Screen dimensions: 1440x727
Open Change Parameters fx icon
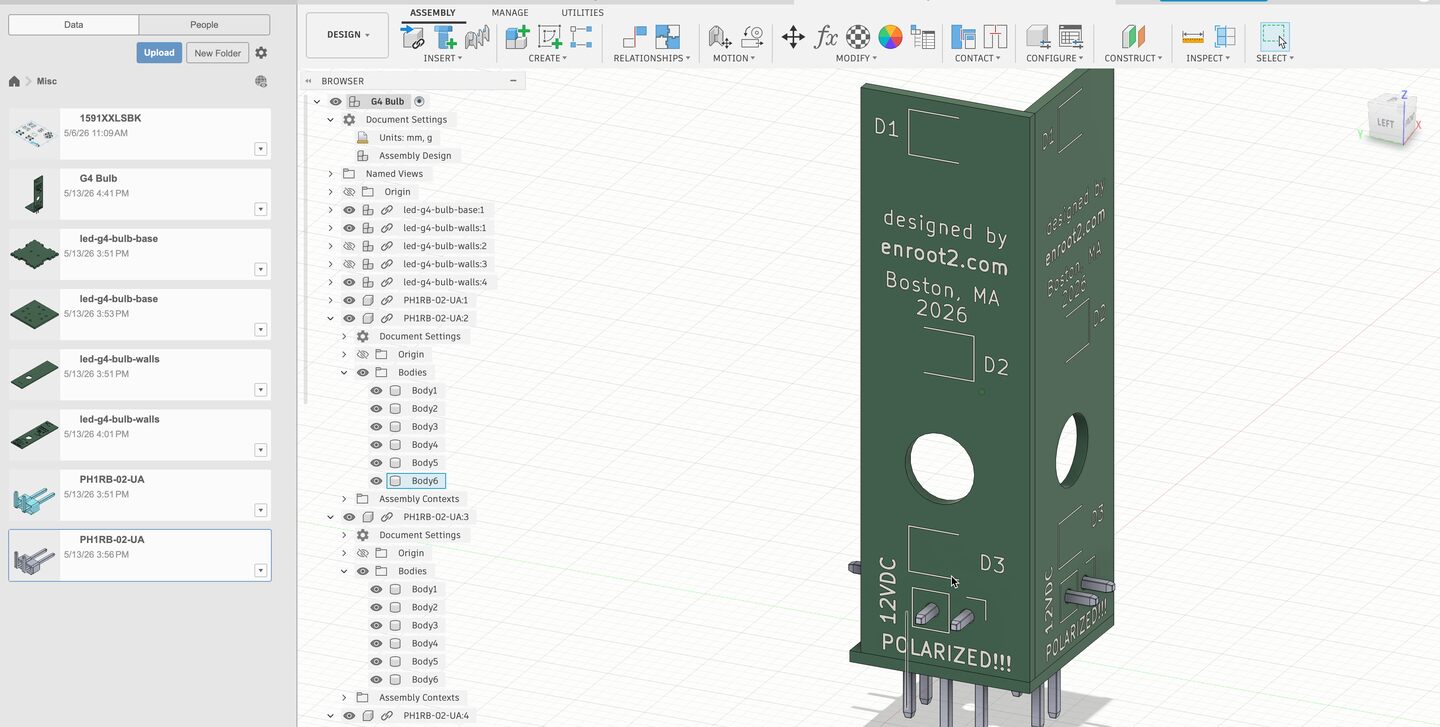tap(826, 37)
